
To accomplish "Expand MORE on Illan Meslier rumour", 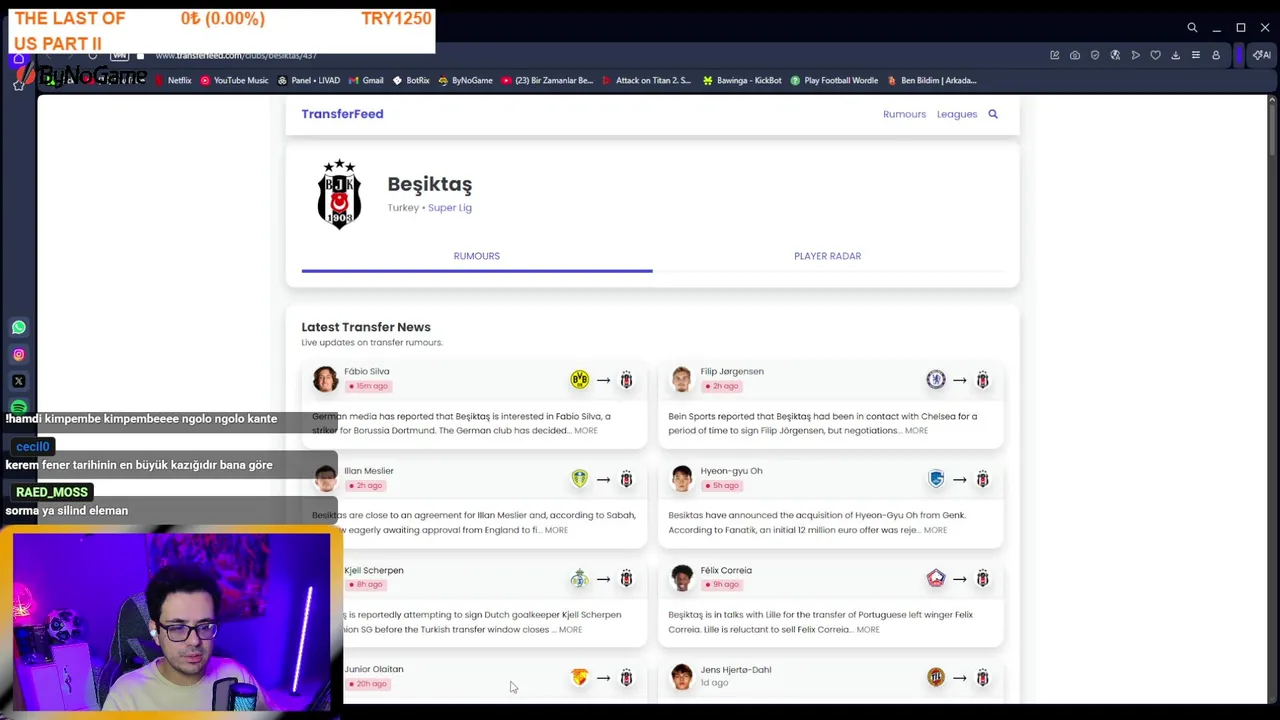I will pyautogui.click(x=556, y=530).
